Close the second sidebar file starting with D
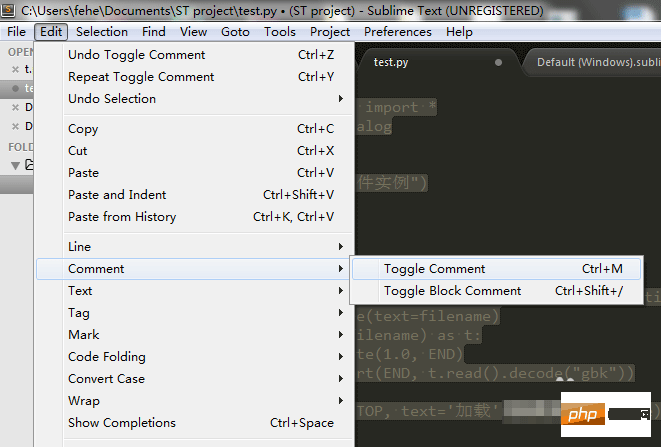This screenshot has width=661, height=447. pyautogui.click(x=16, y=126)
